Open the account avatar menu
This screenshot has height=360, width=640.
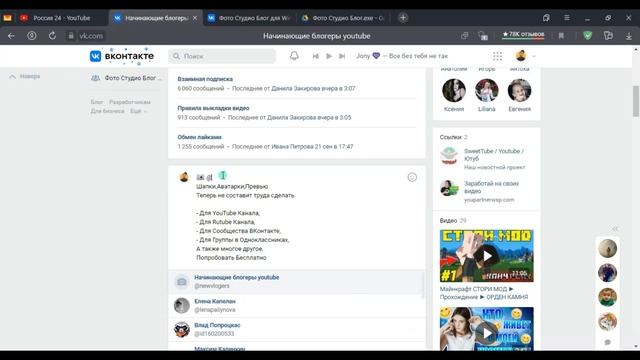click(521, 56)
